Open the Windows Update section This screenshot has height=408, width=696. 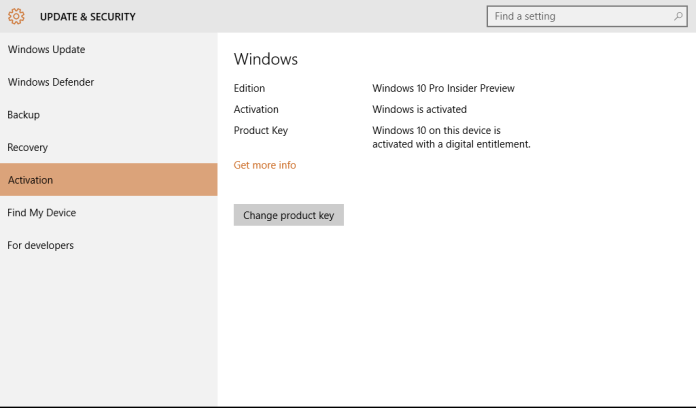coord(109,49)
